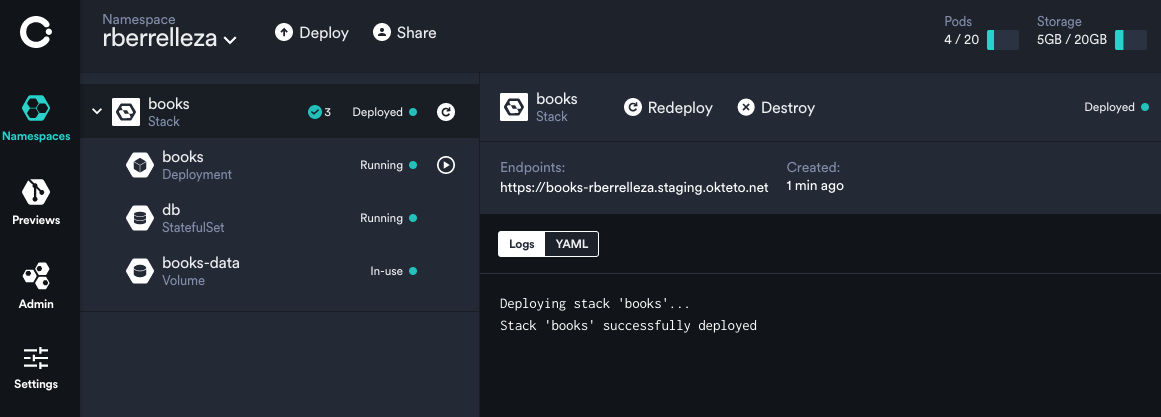
Task: Collapse the books stack tree
Action: (x=97, y=111)
